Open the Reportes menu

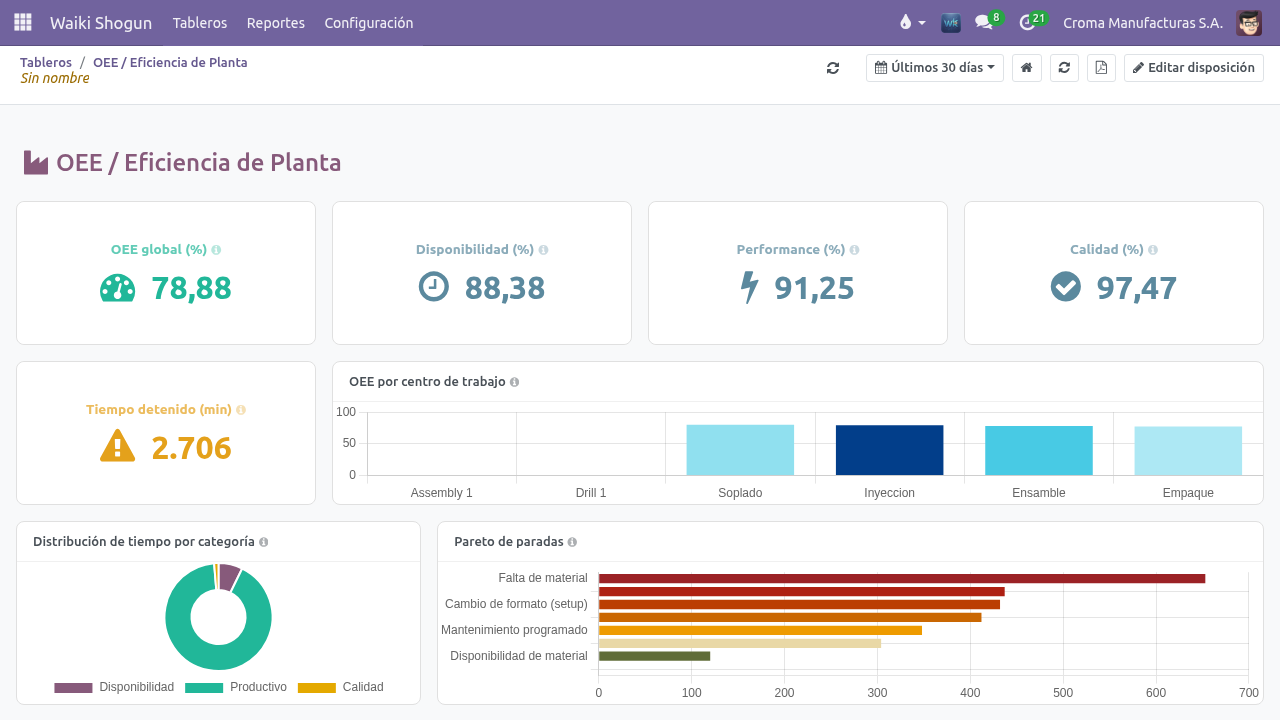(276, 22)
